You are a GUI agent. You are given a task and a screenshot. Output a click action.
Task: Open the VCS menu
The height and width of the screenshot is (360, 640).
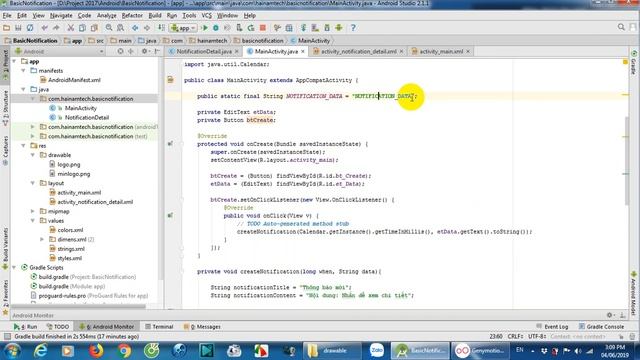(207, 16)
